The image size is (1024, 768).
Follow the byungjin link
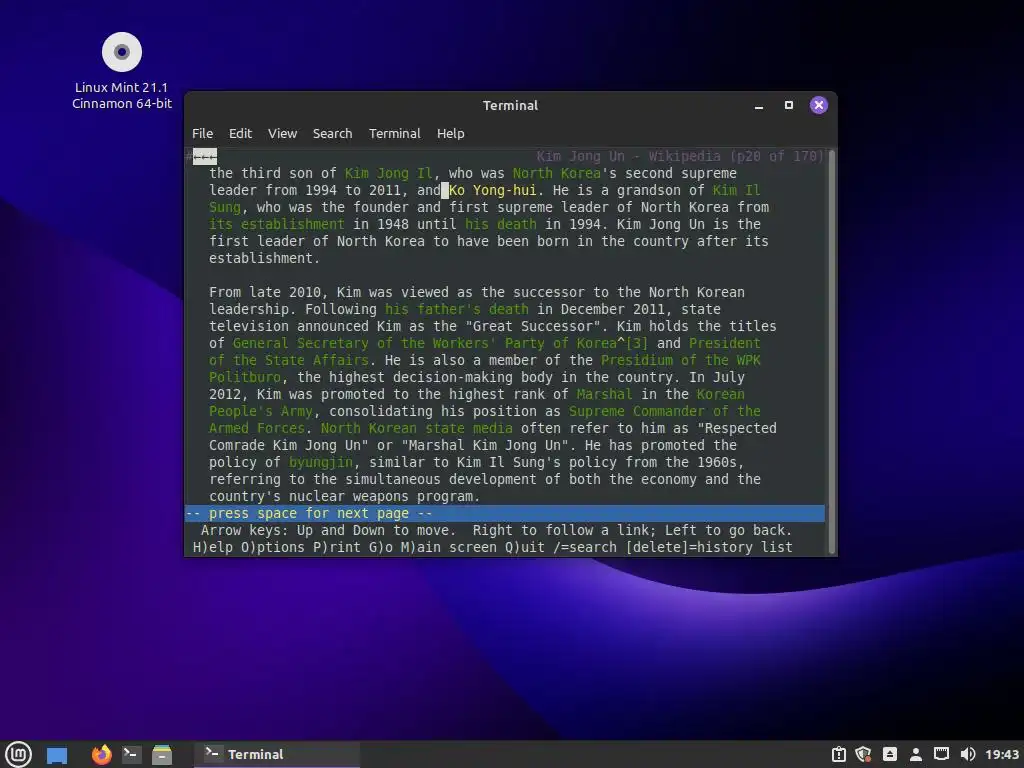(x=321, y=462)
